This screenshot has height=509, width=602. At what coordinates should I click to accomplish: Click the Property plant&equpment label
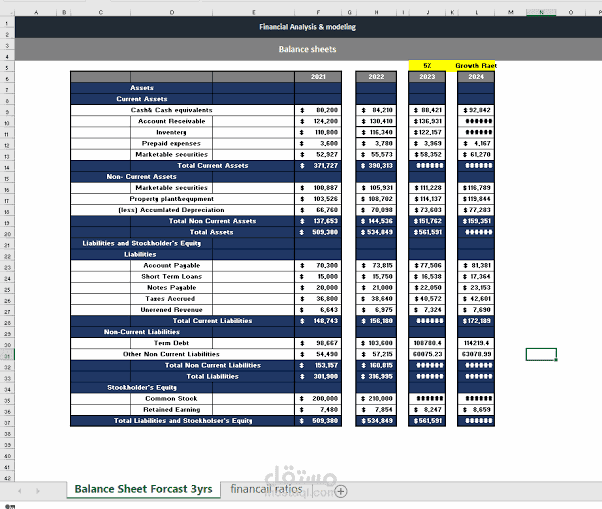tap(171, 199)
